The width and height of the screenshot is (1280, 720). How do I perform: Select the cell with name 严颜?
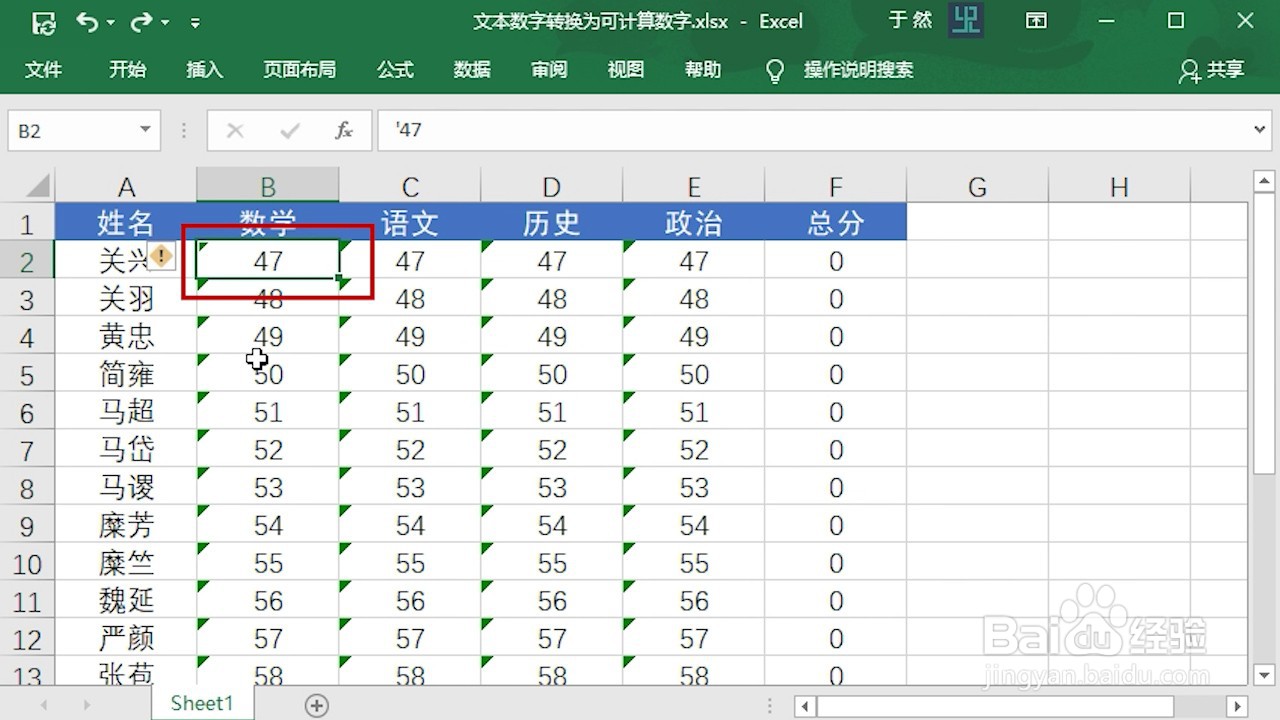click(126, 639)
